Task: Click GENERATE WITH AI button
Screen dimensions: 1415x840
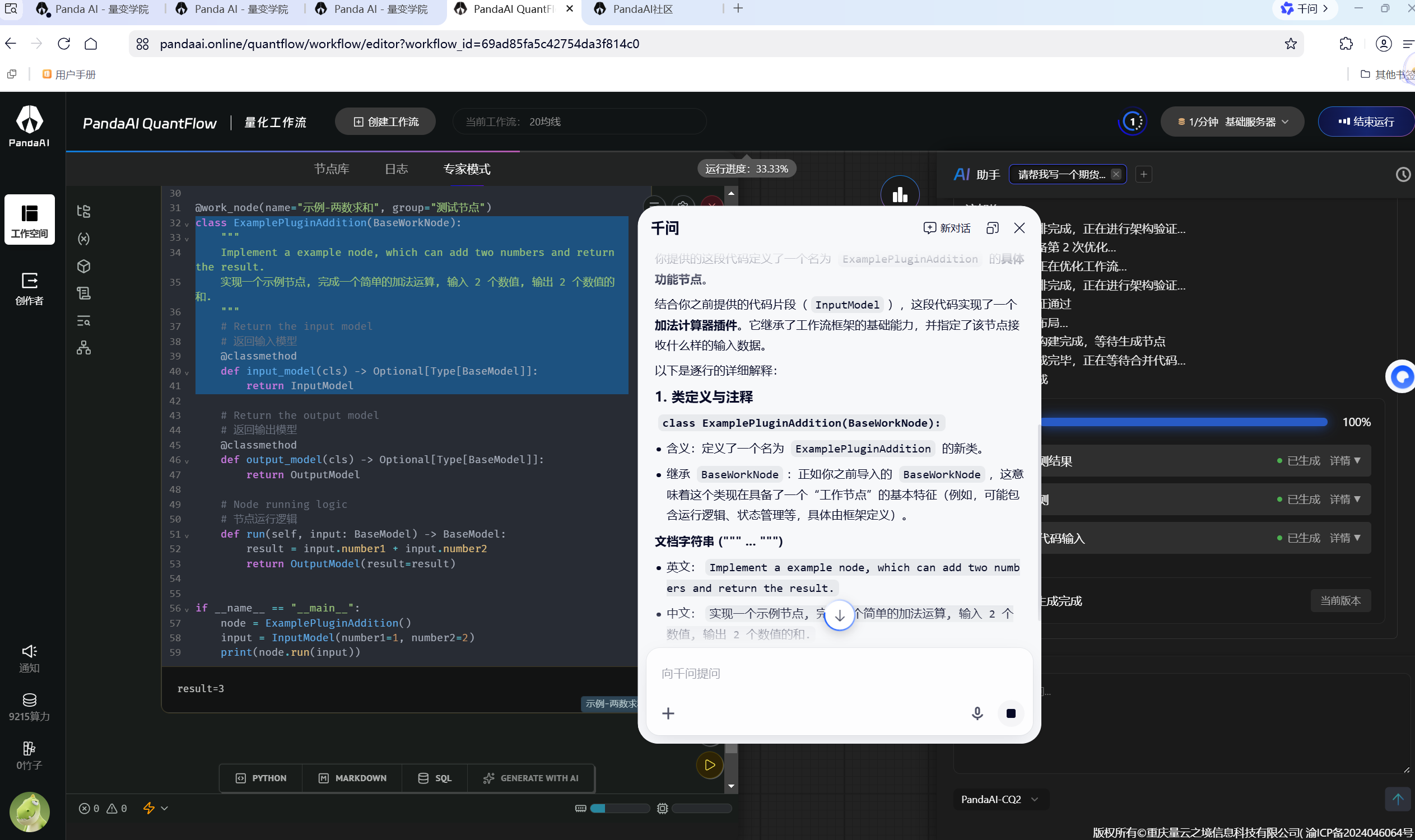Action: pyautogui.click(x=531, y=778)
